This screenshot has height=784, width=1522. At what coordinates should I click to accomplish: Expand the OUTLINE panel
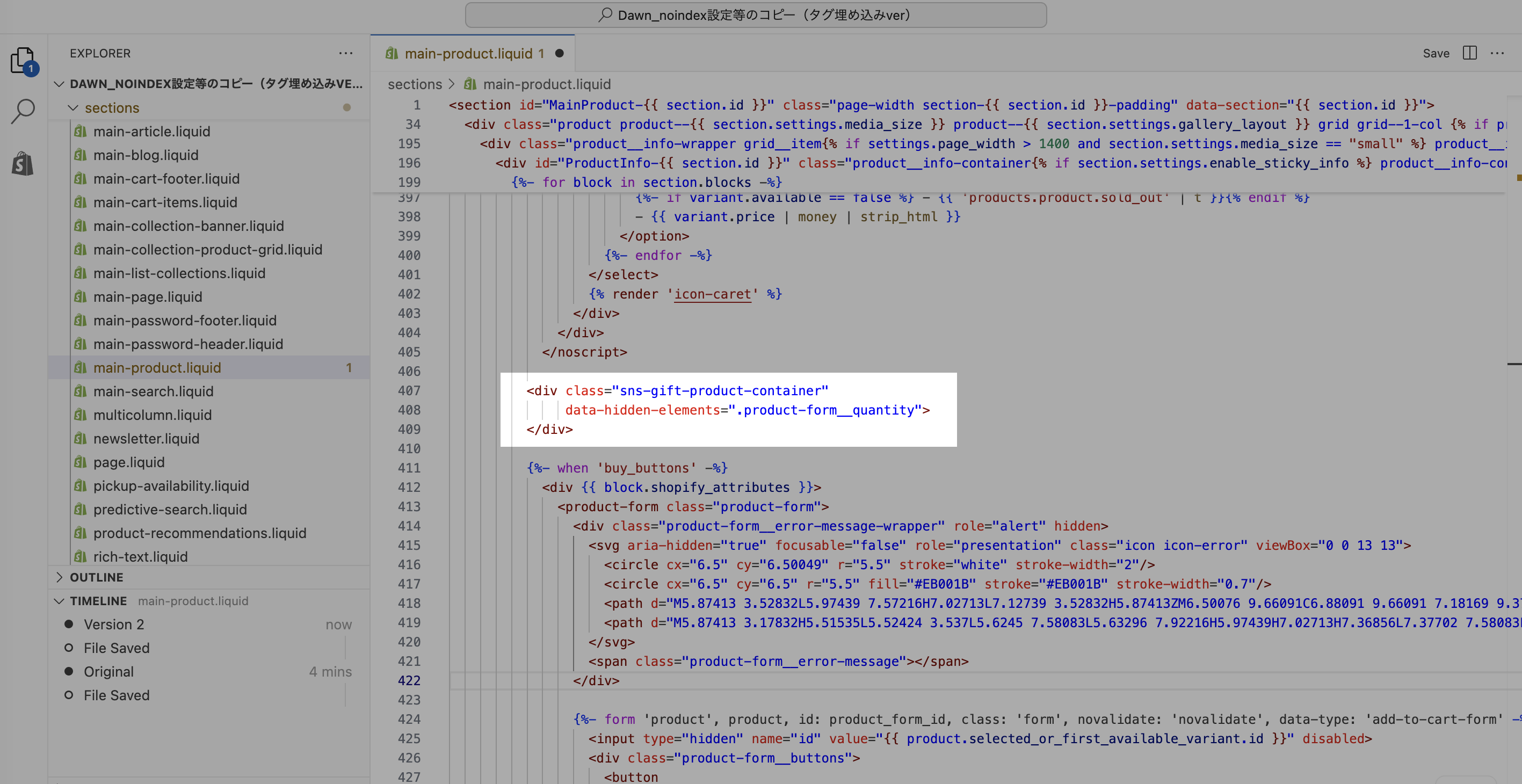pos(209,577)
